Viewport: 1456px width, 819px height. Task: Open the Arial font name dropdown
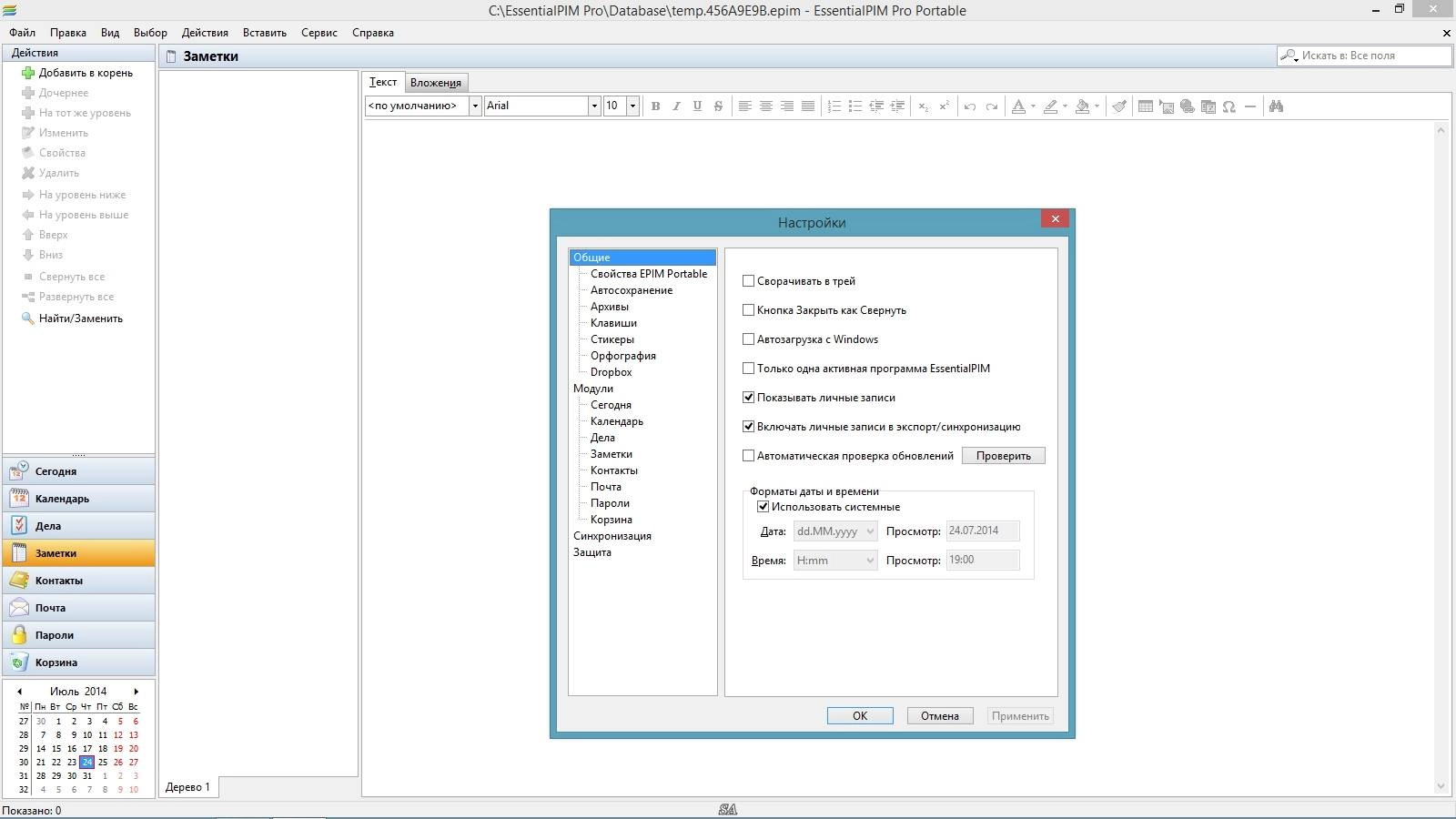coord(594,106)
